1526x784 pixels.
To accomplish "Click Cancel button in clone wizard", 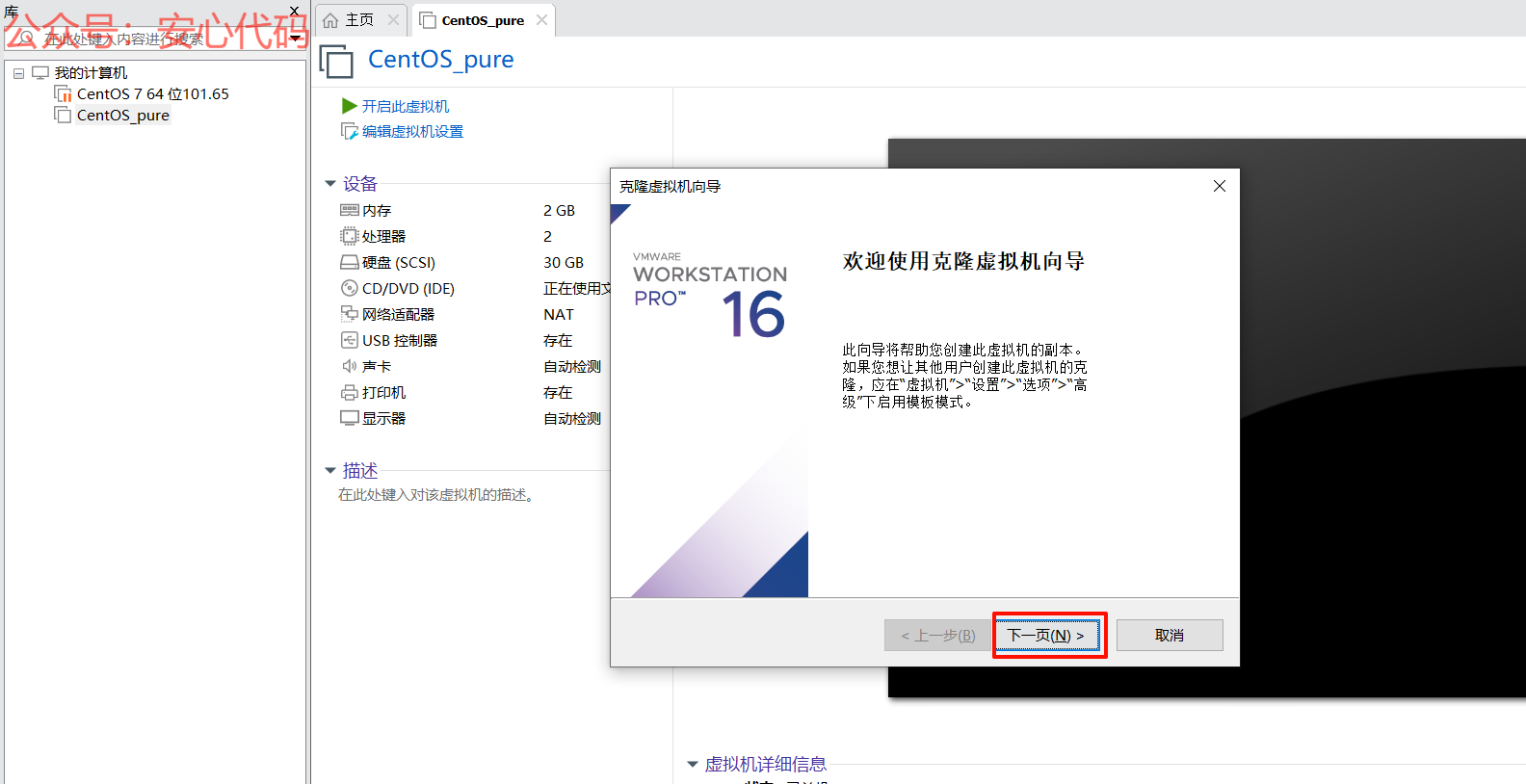I will [1170, 636].
